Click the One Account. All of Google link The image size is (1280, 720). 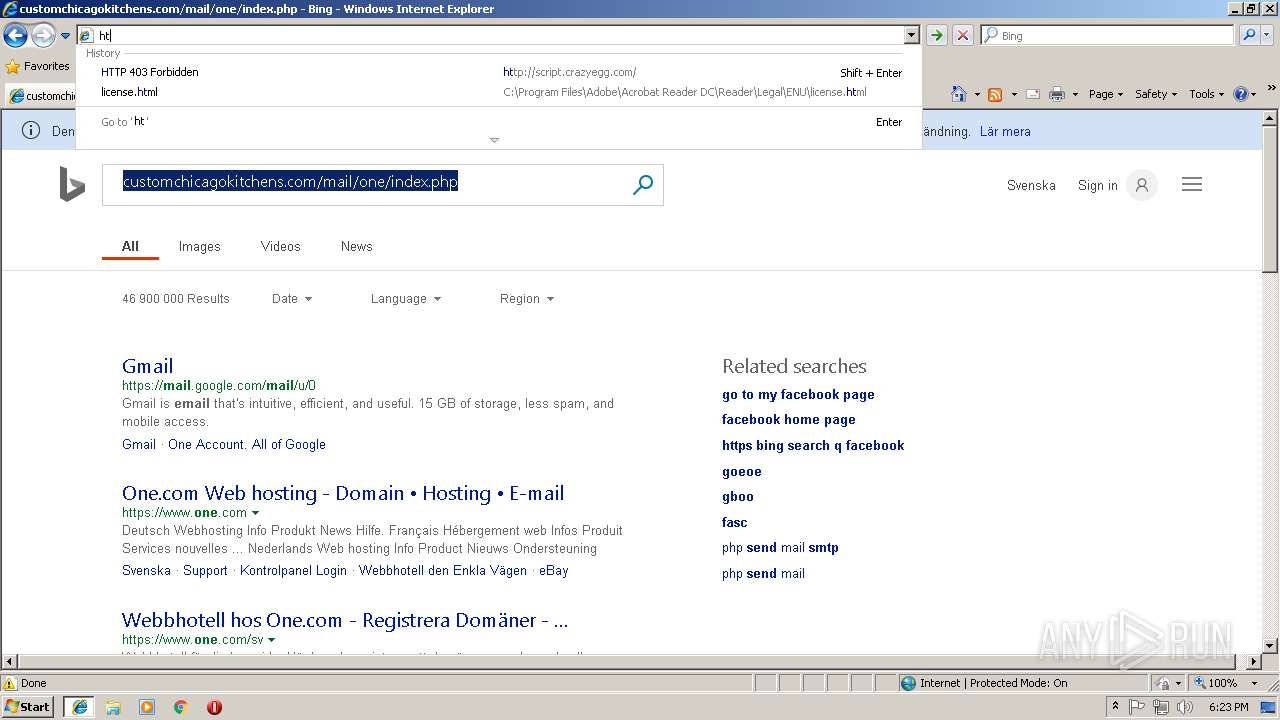[x=247, y=444]
